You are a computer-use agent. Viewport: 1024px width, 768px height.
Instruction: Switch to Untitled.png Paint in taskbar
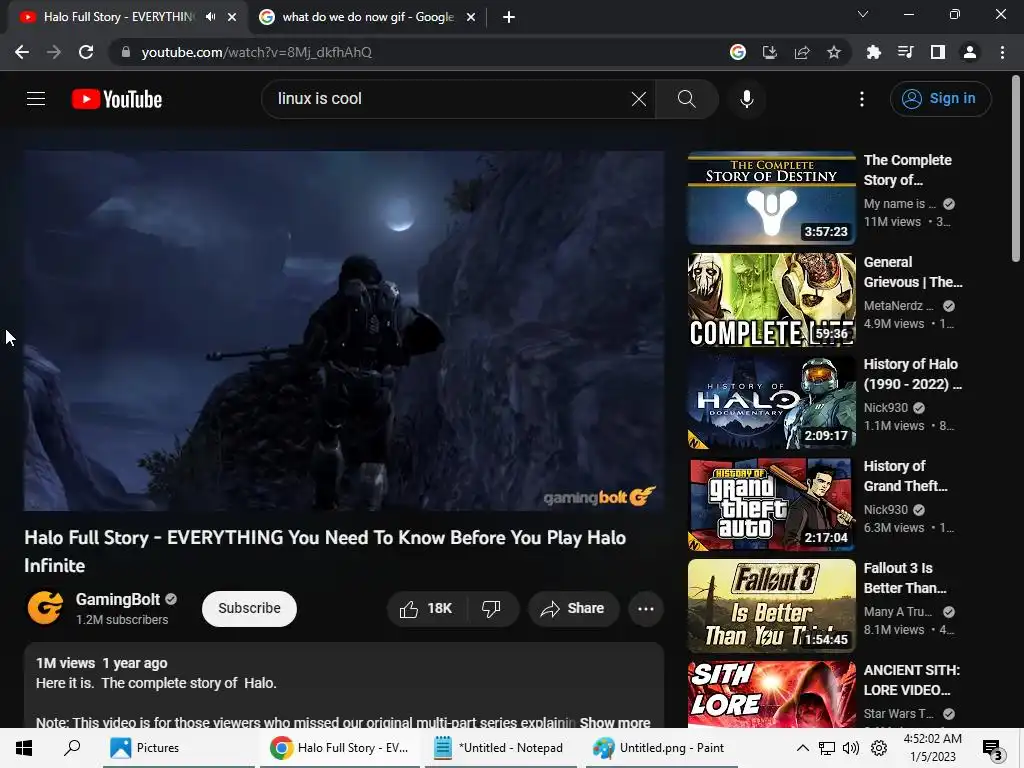(661, 748)
